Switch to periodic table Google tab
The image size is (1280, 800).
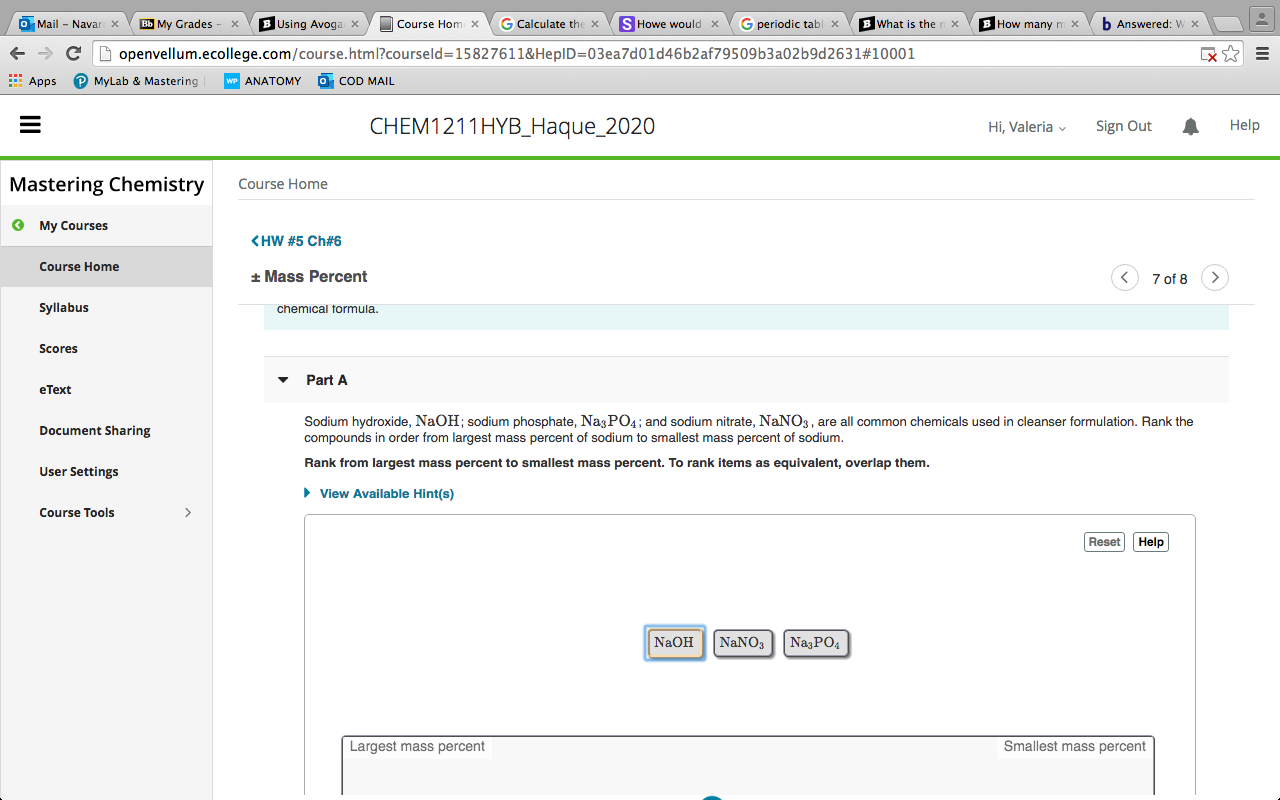point(788,23)
